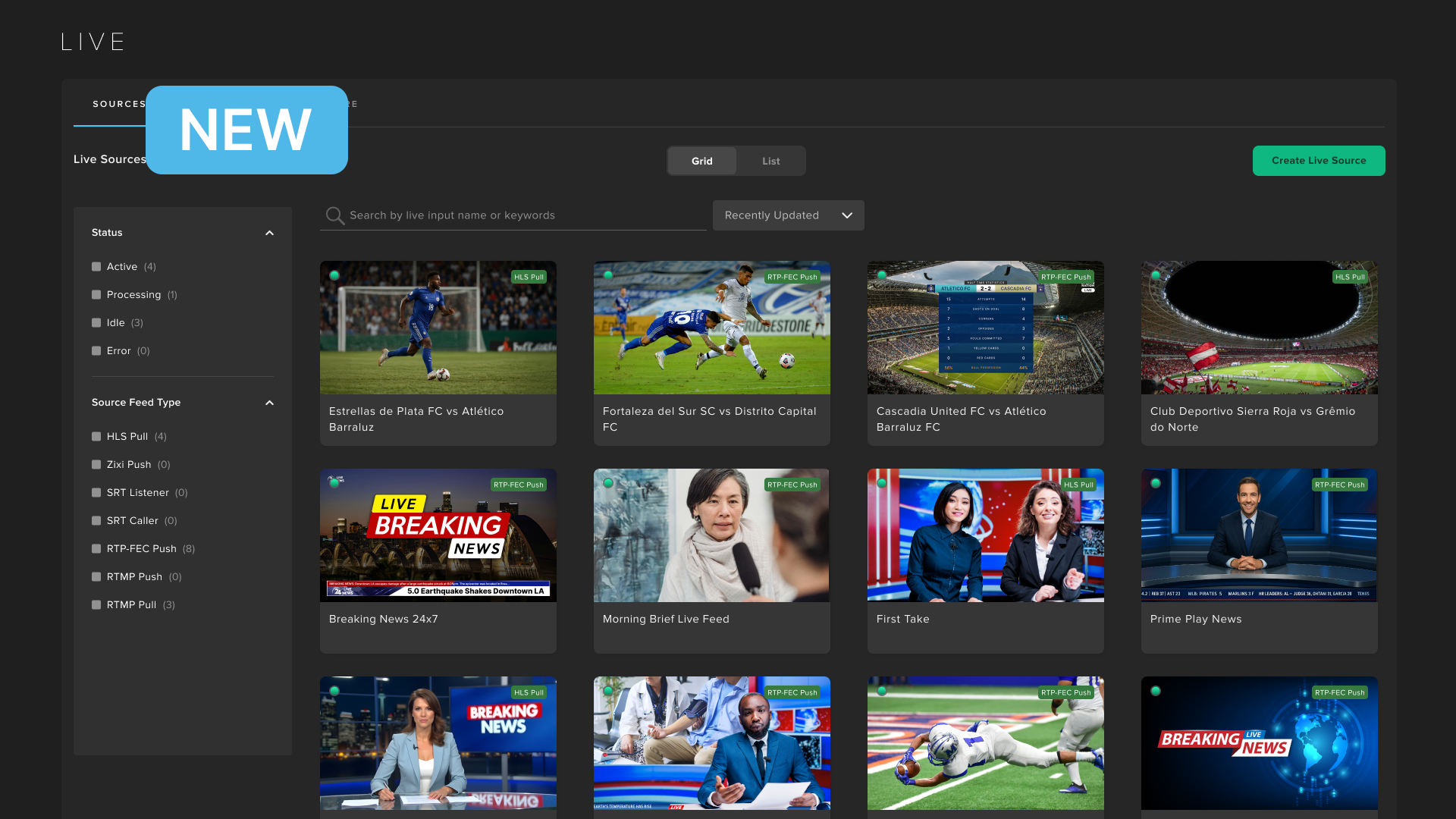1456x819 pixels.
Task: Tick the Processing status checkbox
Action: coord(96,295)
